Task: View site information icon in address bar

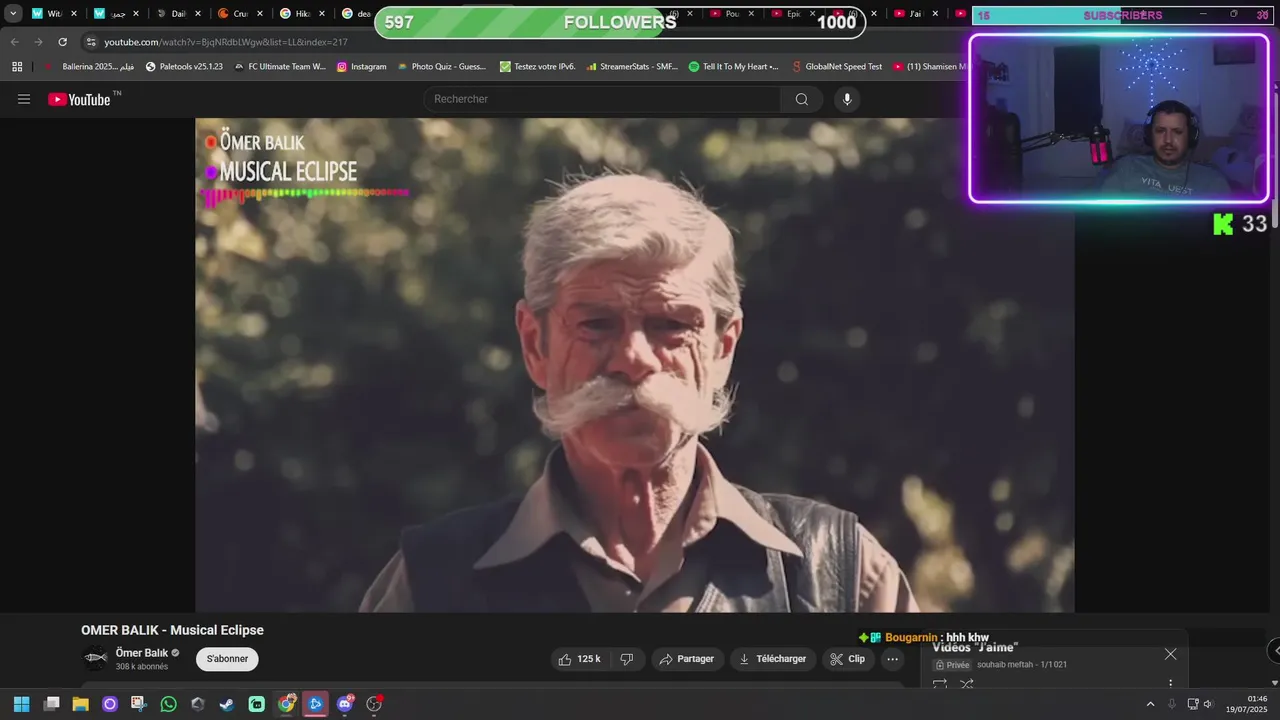Action: coord(91,42)
